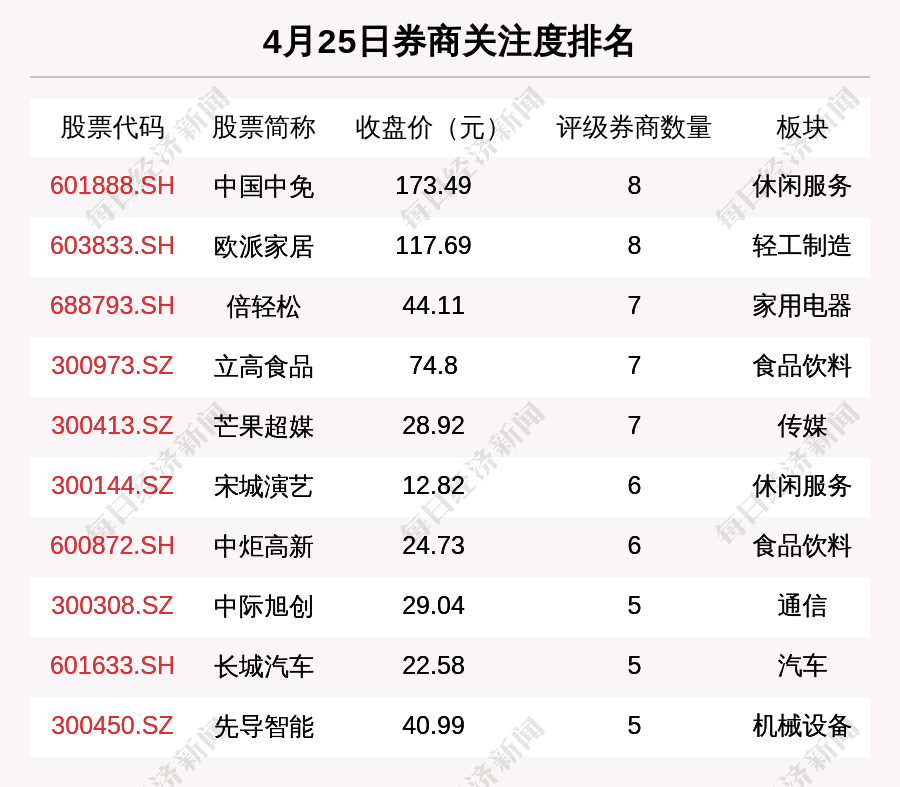900x787 pixels.
Task: Open stock code 603833.SH
Action: (x=112, y=246)
